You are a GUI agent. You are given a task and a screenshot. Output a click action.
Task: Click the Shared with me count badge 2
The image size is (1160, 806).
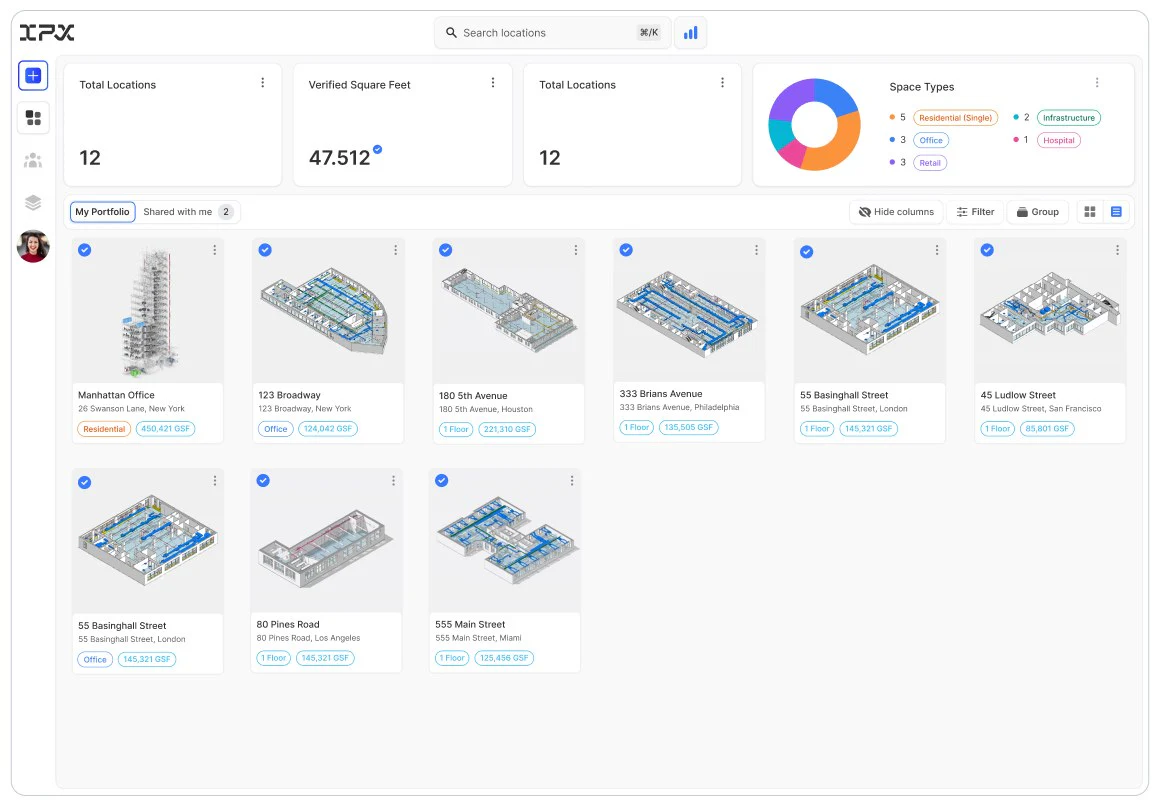[226, 212]
